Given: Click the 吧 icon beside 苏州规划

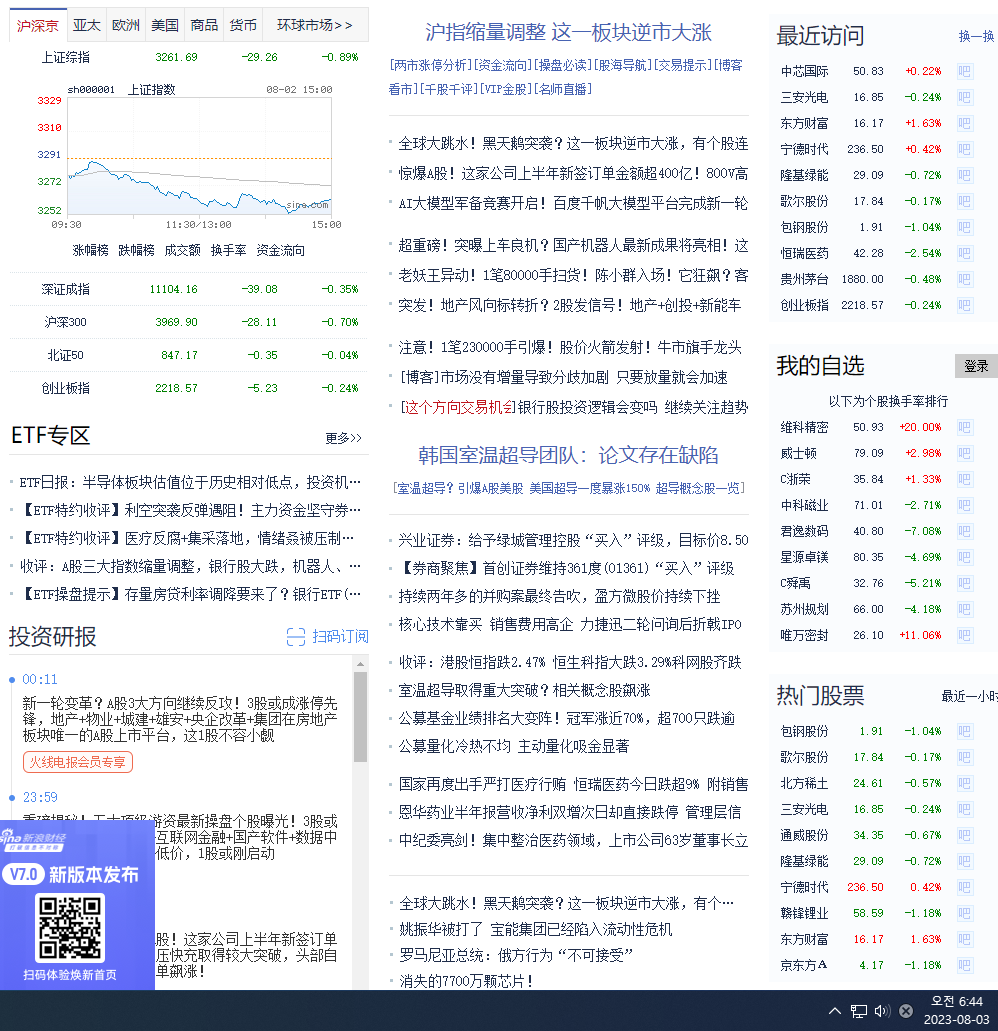Looking at the screenshot, I should pos(964,610).
